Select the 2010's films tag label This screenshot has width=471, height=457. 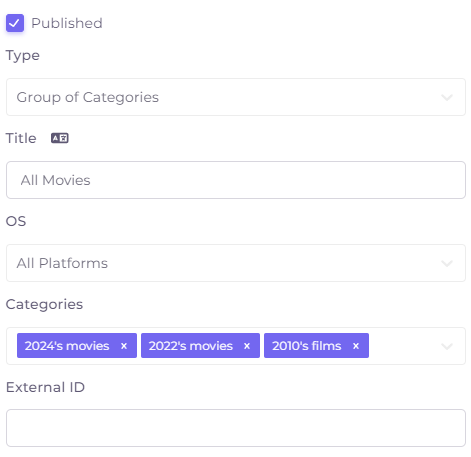coord(307,346)
